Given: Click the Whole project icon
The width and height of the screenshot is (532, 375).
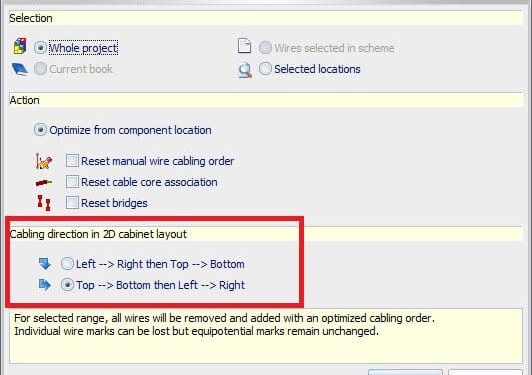Looking at the screenshot, I should tap(20, 46).
